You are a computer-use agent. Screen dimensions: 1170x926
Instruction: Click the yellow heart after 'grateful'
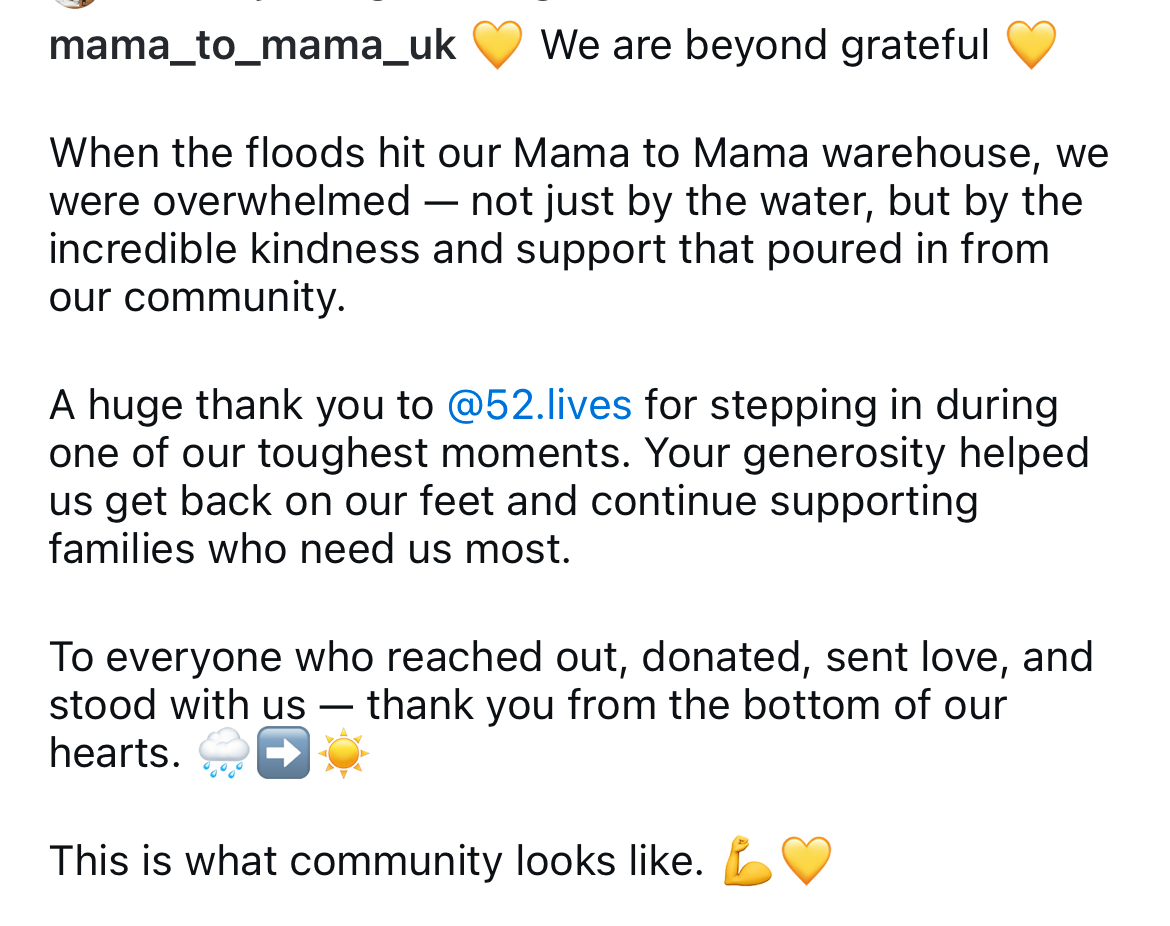coord(1031,46)
